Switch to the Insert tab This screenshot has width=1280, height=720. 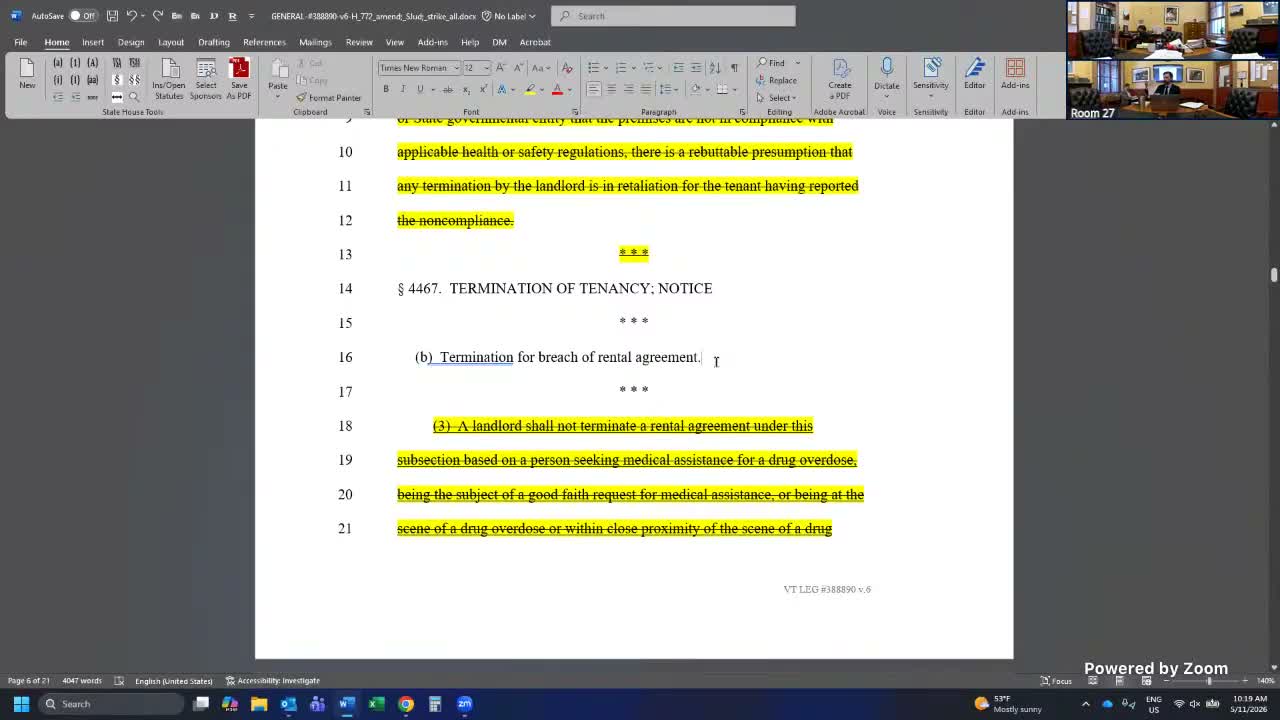point(93,42)
